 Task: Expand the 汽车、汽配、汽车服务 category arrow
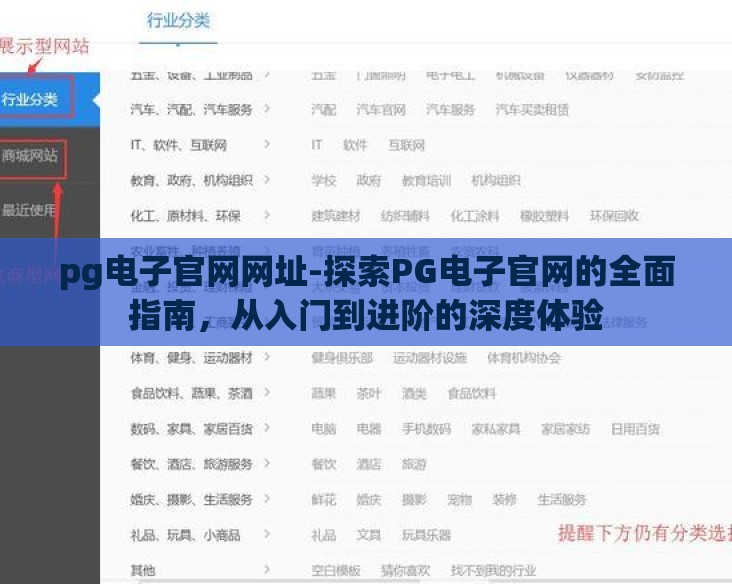pyautogui.click(x=267, y=109)
